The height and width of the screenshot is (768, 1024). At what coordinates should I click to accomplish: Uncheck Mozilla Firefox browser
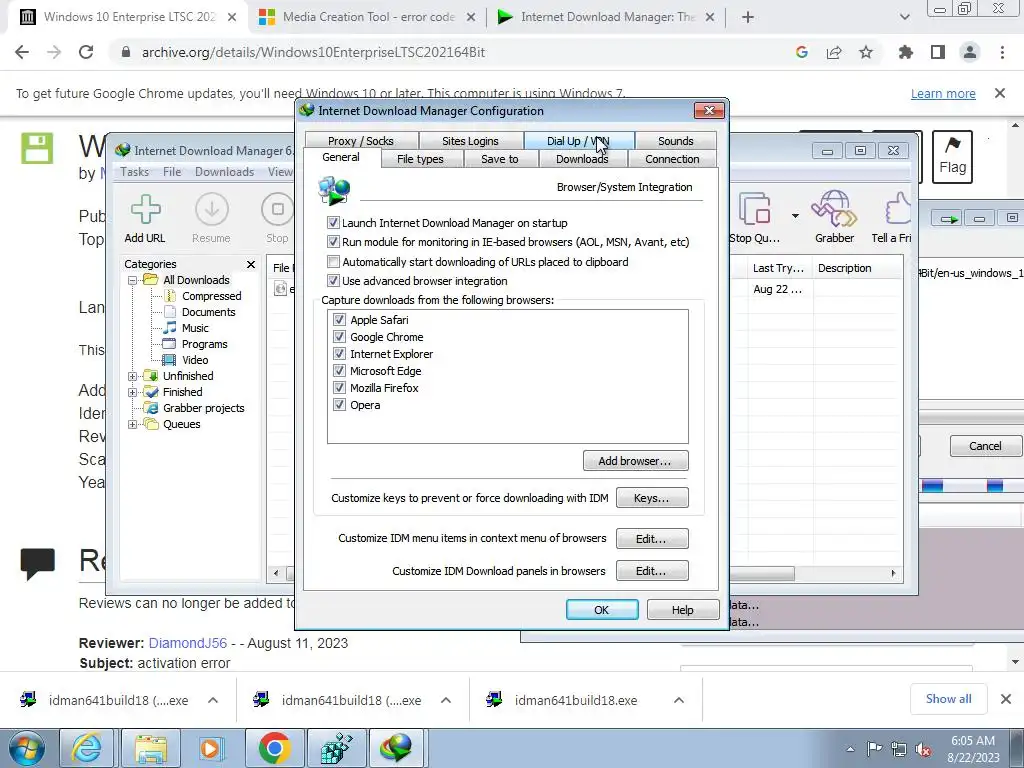[x=339, y=387]
